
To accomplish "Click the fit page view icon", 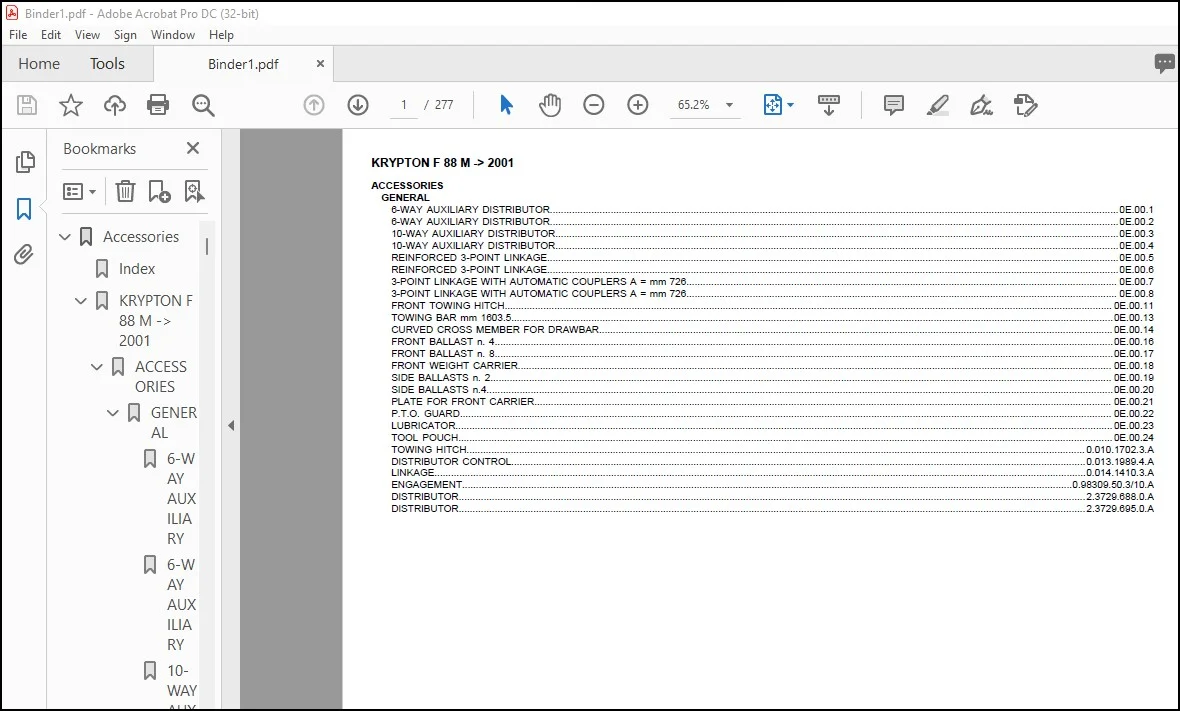I will (x=773, y=105).
